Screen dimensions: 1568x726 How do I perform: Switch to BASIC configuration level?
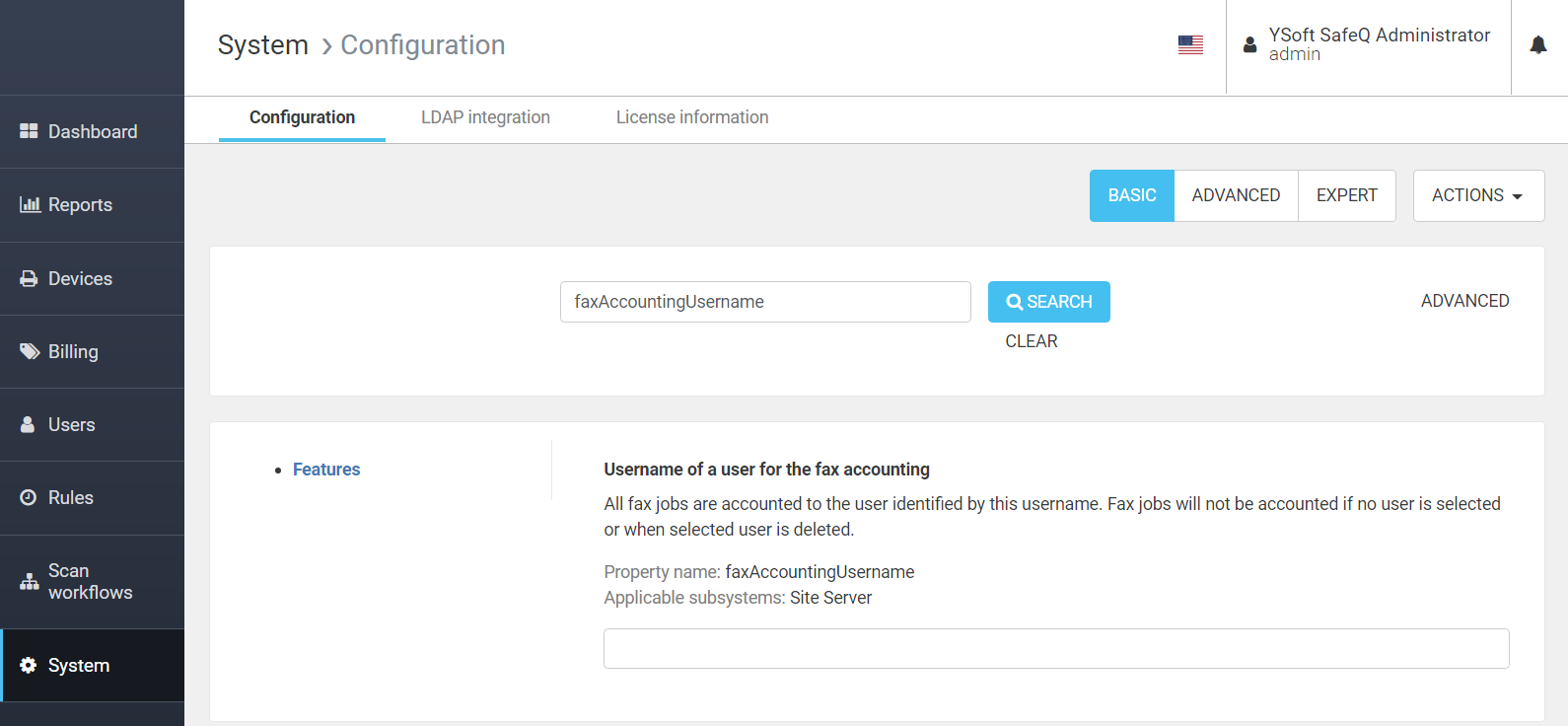click(x=1131, y=195)
